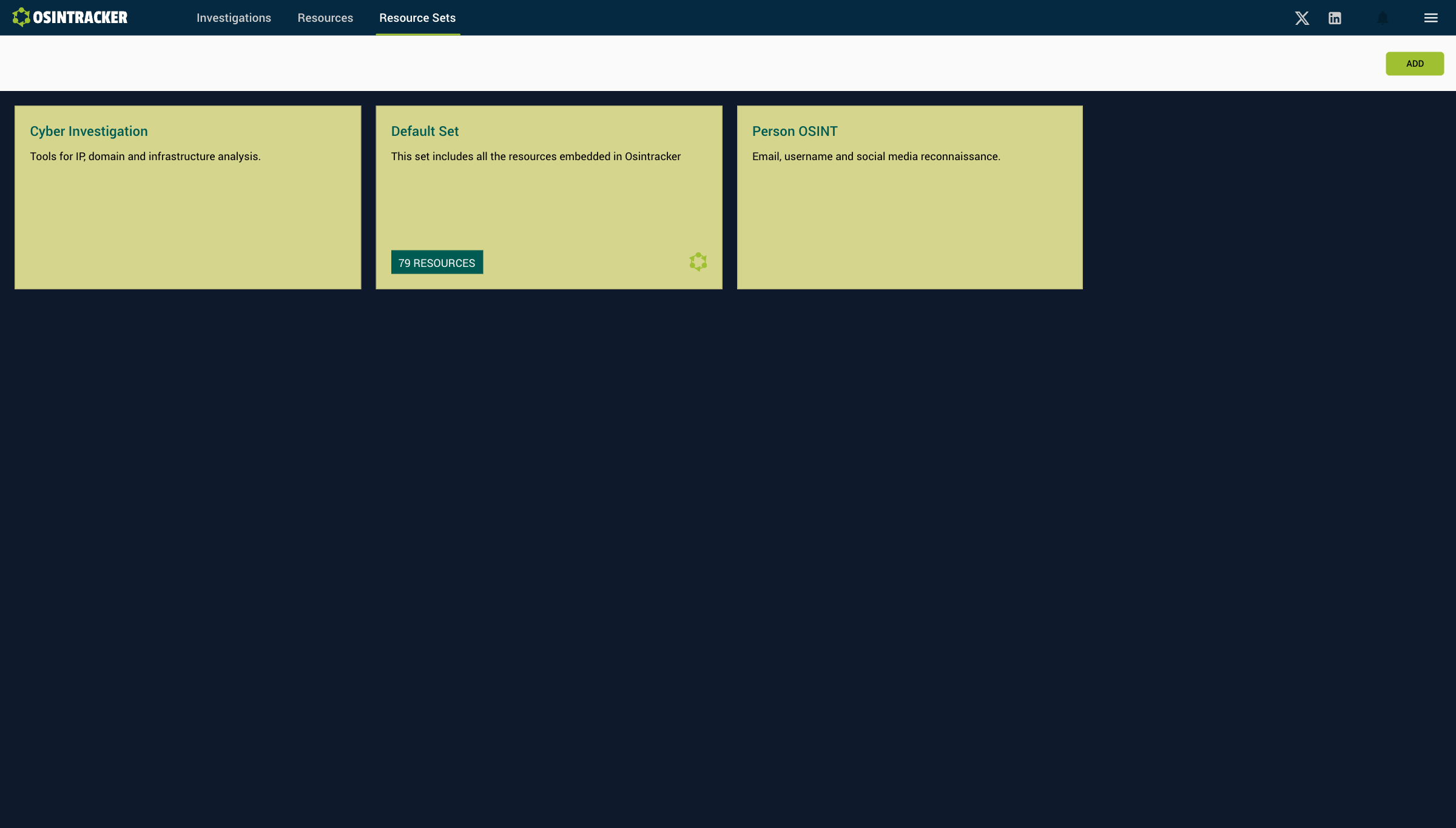Click the Osintracker logo icon
The image size is (1456, 828).
click(x=21, y=18)
